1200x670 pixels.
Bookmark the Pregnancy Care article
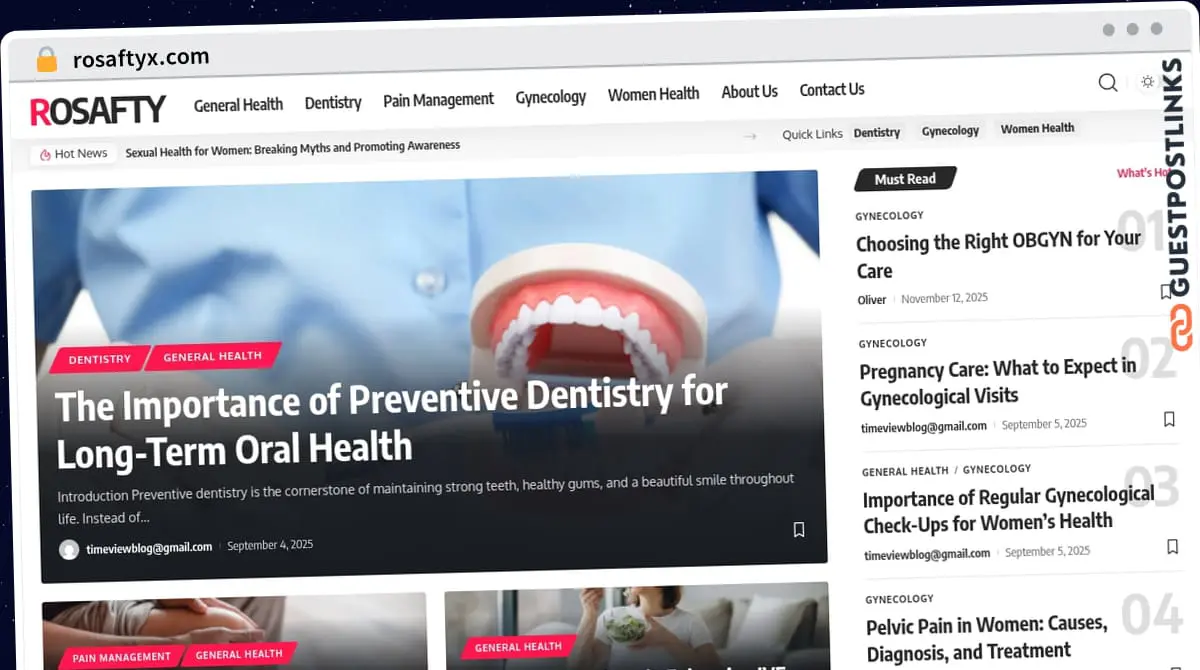(1169, 419)
